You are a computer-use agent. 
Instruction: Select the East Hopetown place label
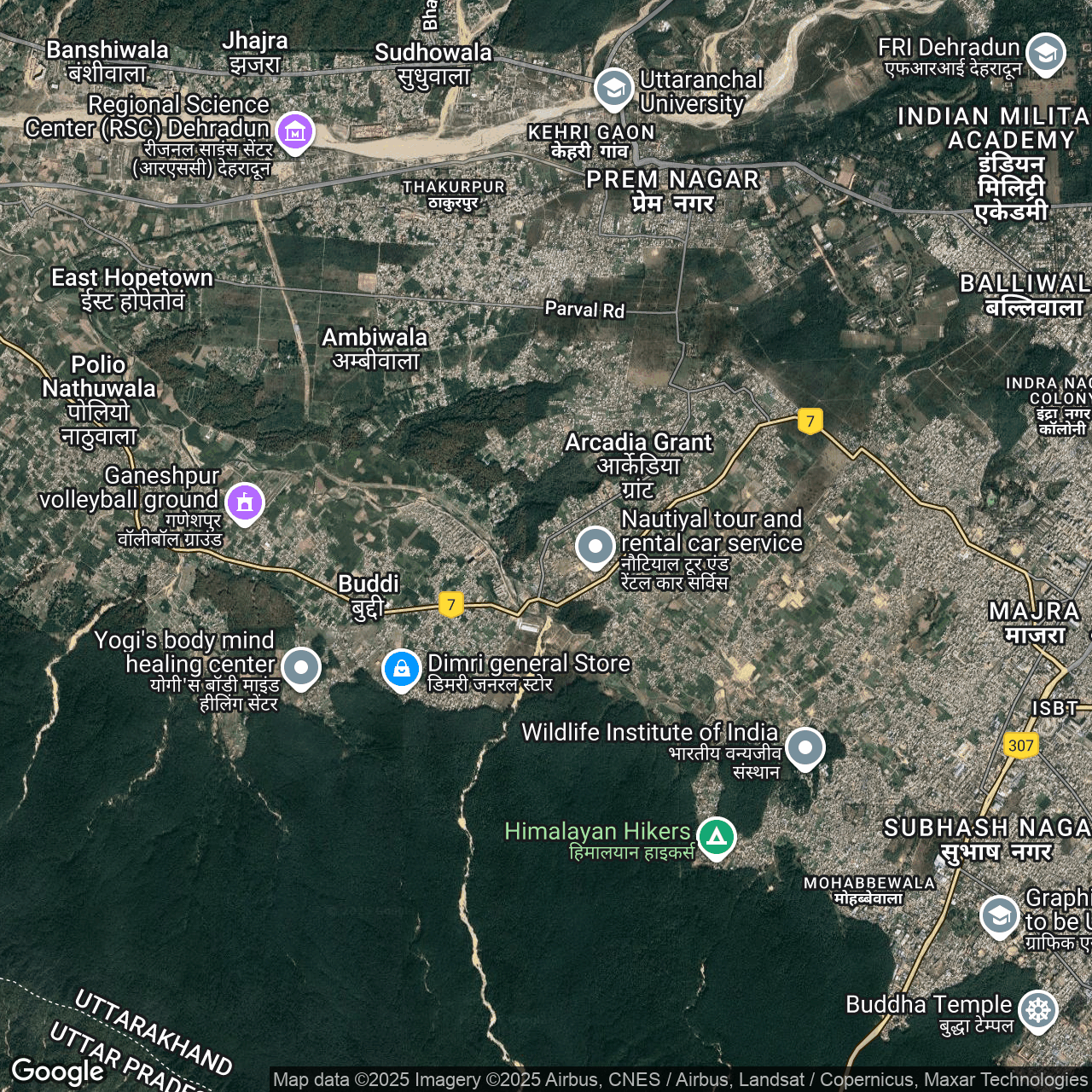pyautogui.click(x=131, y=288)
